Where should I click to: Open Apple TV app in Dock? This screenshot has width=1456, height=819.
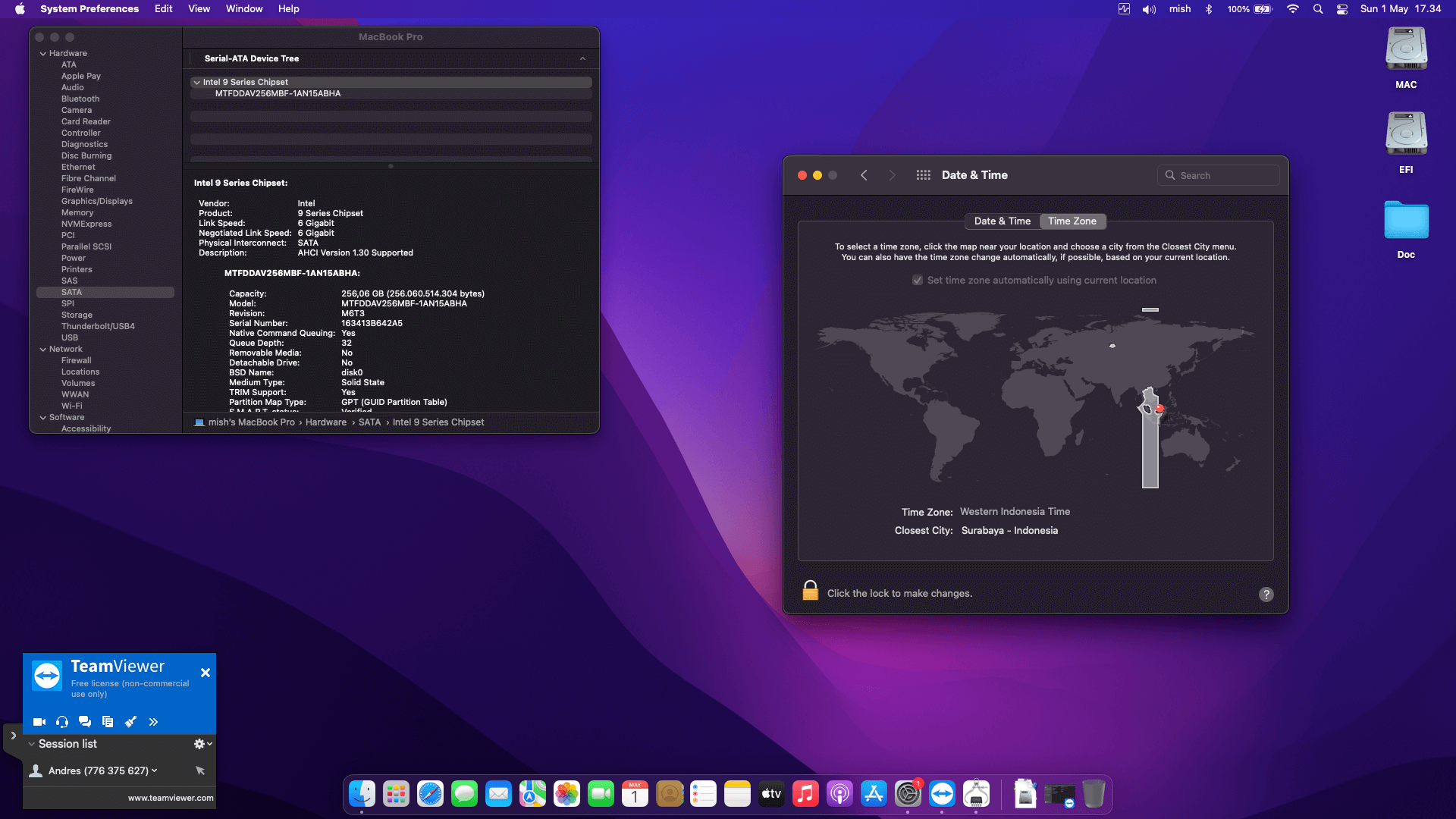771,794
